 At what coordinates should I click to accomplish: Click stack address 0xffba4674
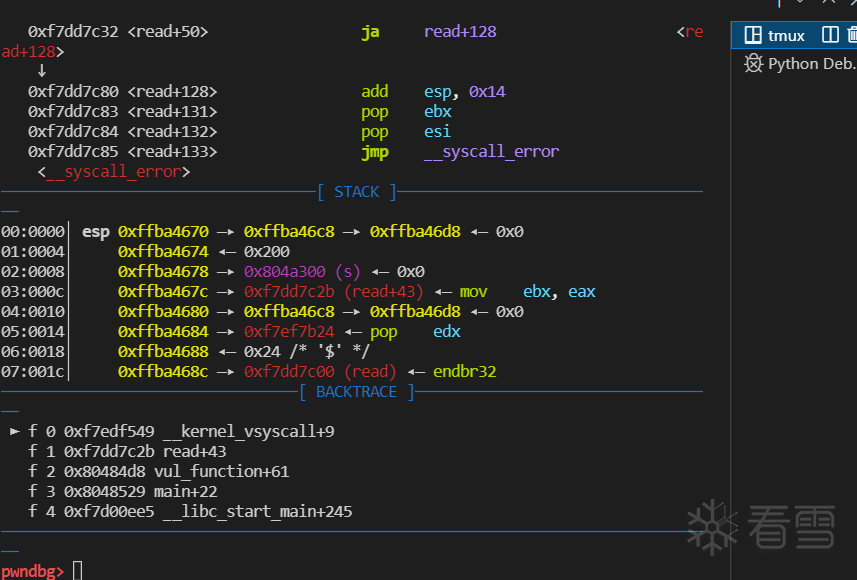(x=163, y=251)
